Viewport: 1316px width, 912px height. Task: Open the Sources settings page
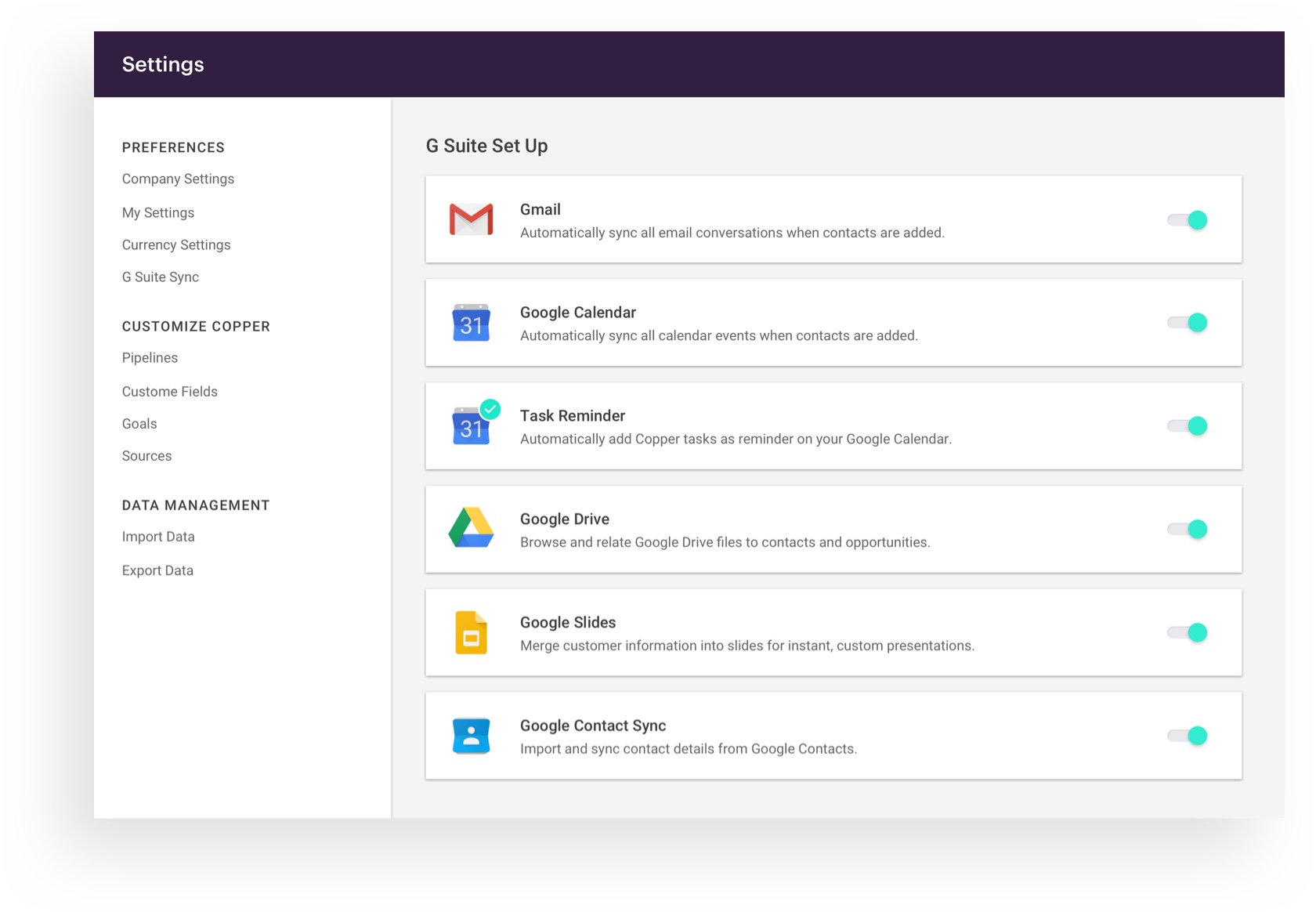[x=146, y=456]
